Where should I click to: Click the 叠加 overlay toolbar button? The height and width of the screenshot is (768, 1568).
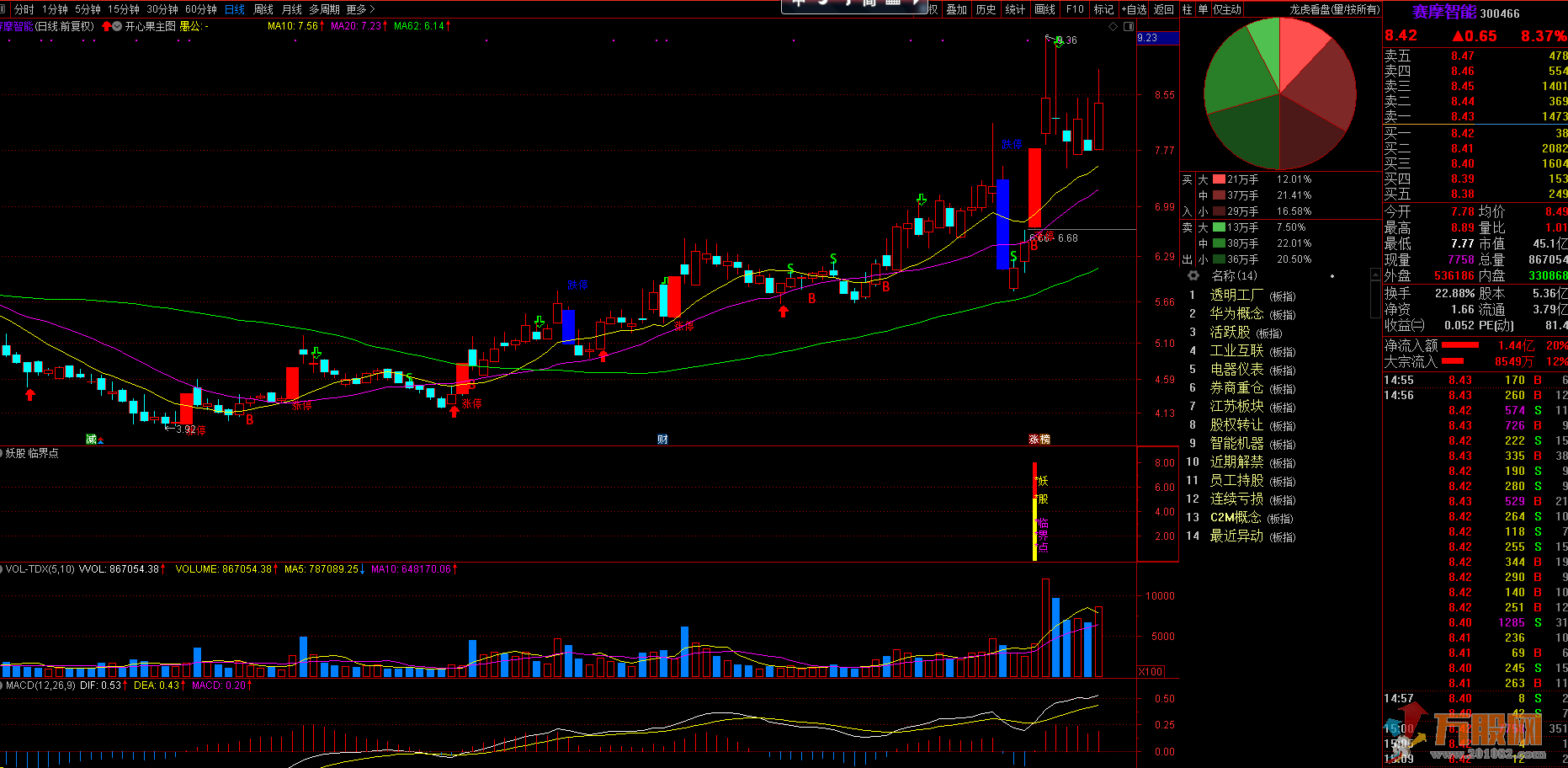pos(957,9)
